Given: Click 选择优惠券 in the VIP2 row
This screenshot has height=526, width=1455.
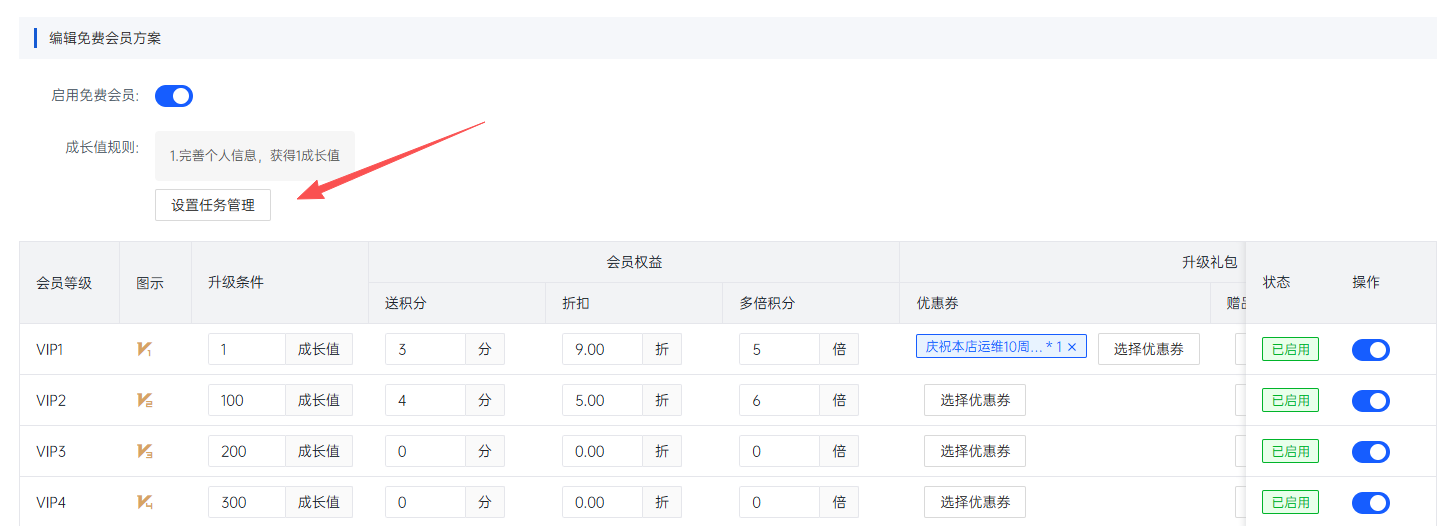Looking at the screenshot, I should [975, 400].
